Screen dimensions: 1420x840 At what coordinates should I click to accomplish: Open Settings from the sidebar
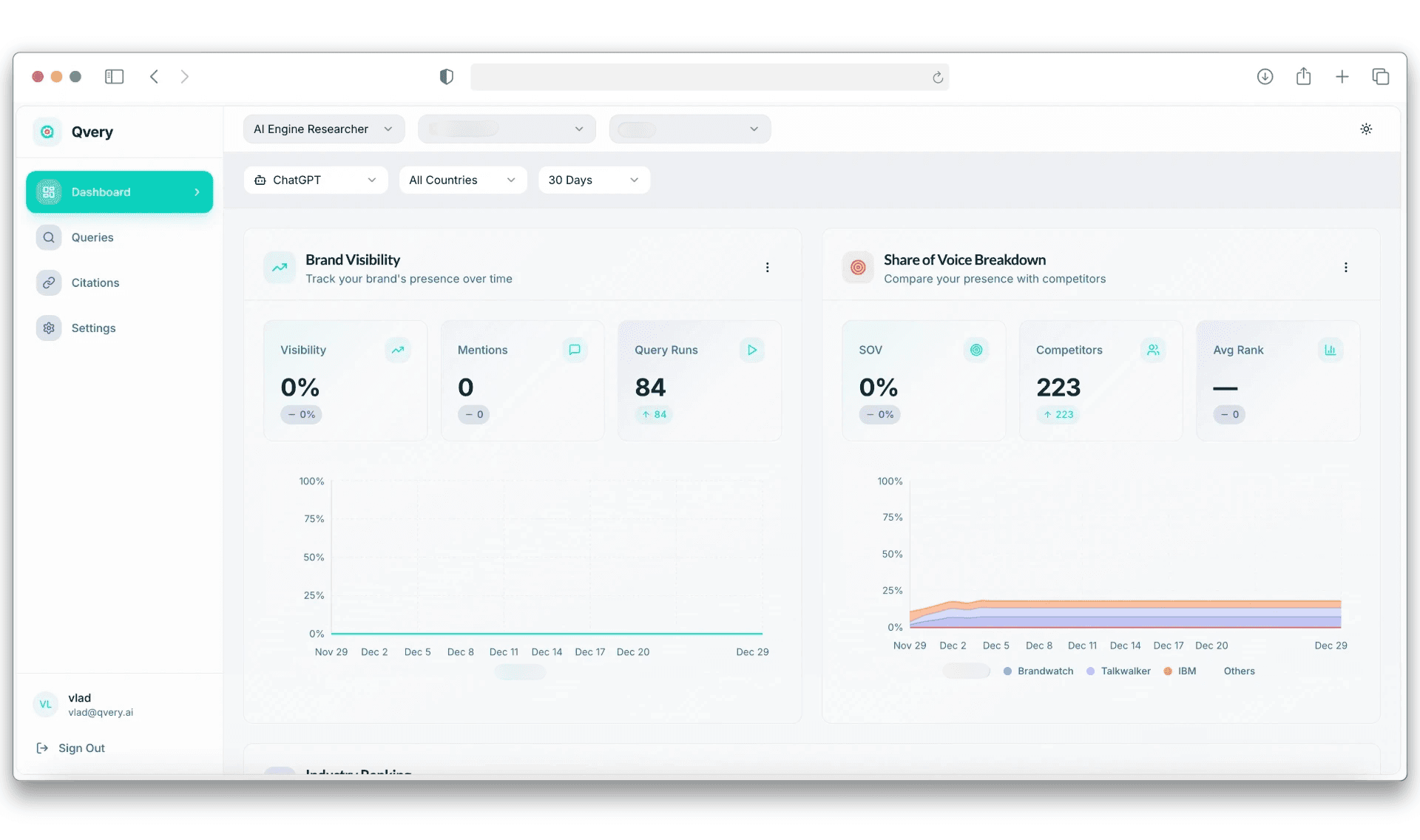point(93,328)
